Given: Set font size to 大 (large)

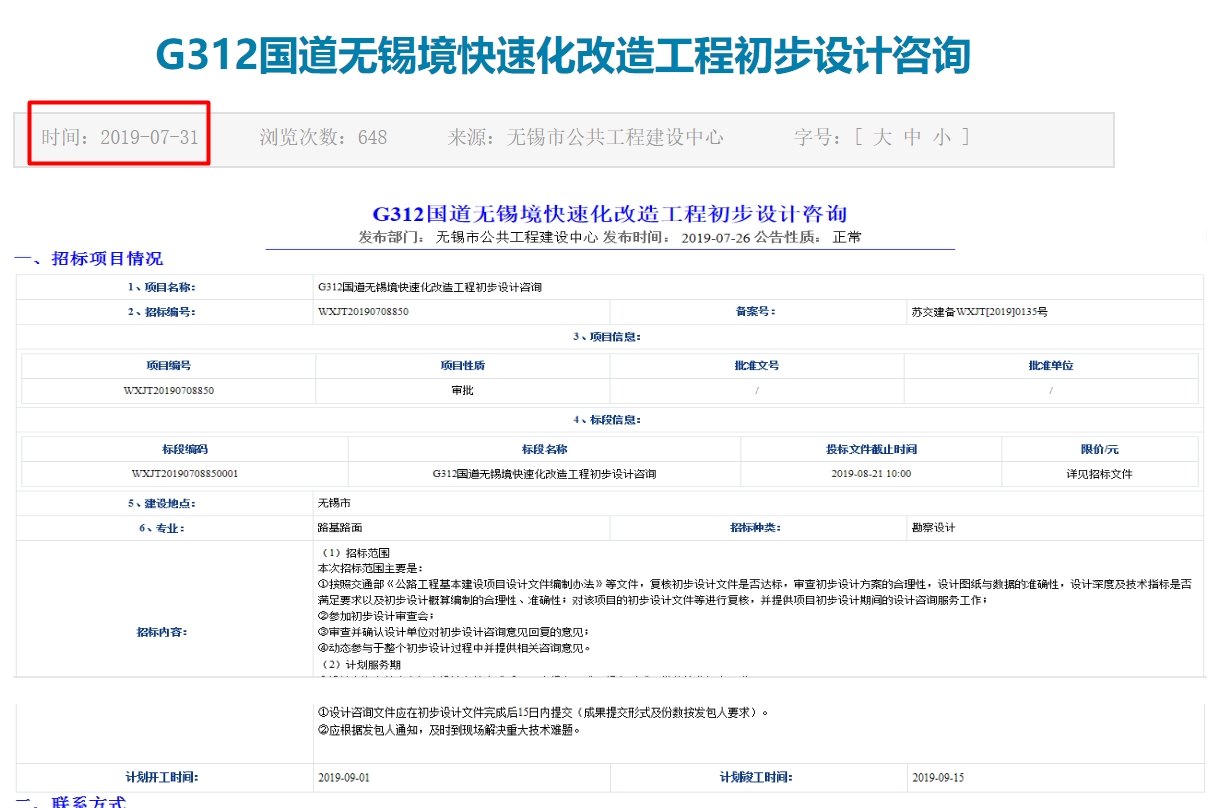Looking at the screenshot, I should (x=881, y=138).
